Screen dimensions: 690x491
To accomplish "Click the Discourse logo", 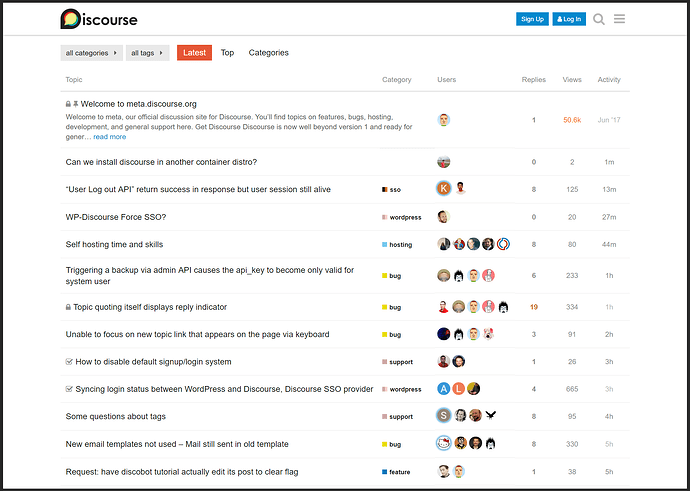I will pyautogui.click(x=99, y=19).
